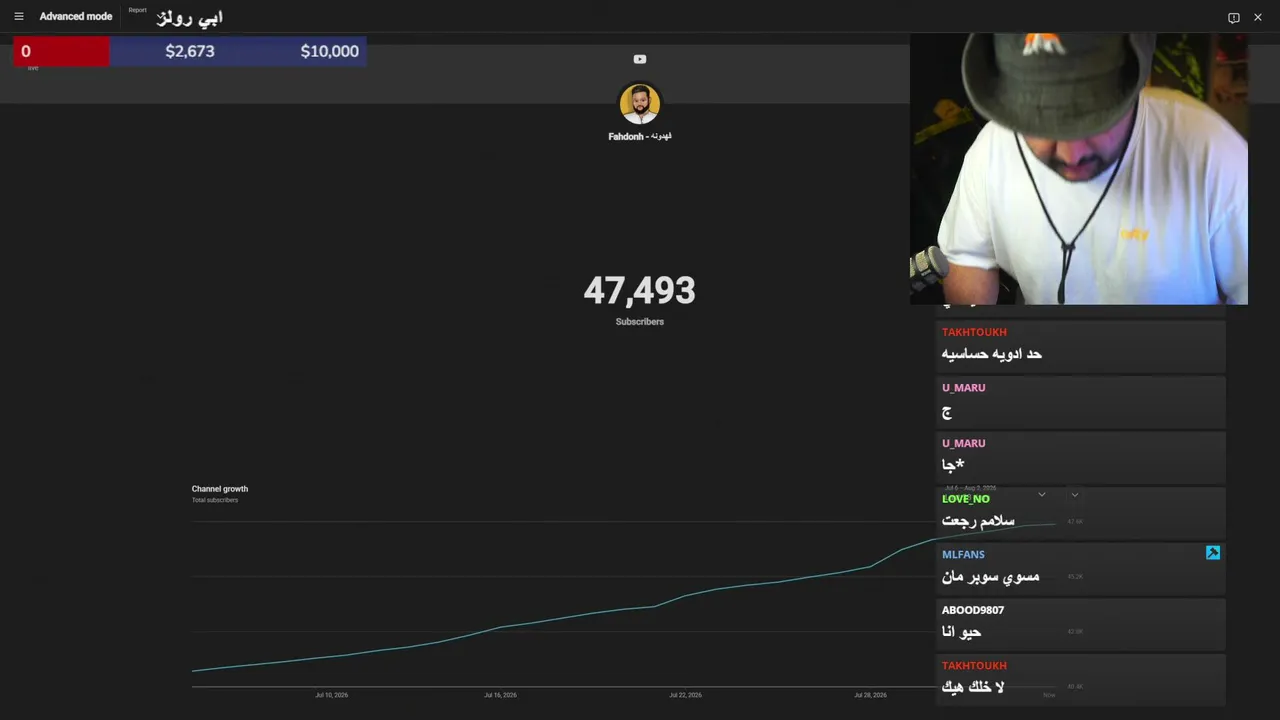Click the send feedback icon
Viewport: 1280px width, 720px height.
(x=1233, y=17)
